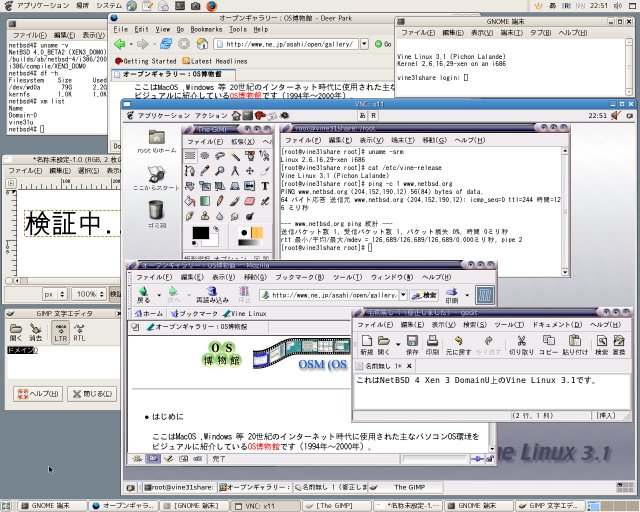Select the Paths tool in GIMP toolbox
Image resolution: width=640 pixels, height=512 pixels.
coord(190,171)
